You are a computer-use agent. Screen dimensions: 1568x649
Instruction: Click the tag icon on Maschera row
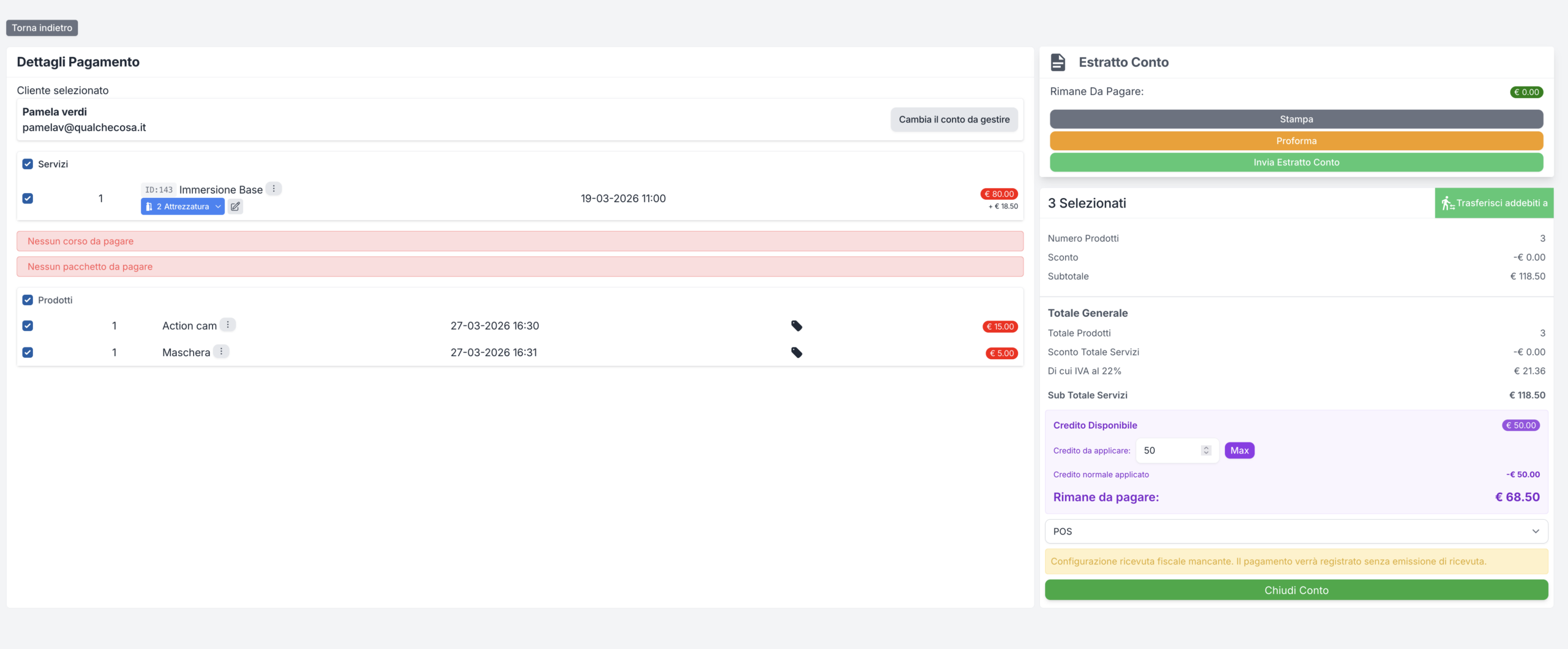click(x=796, y=352)
